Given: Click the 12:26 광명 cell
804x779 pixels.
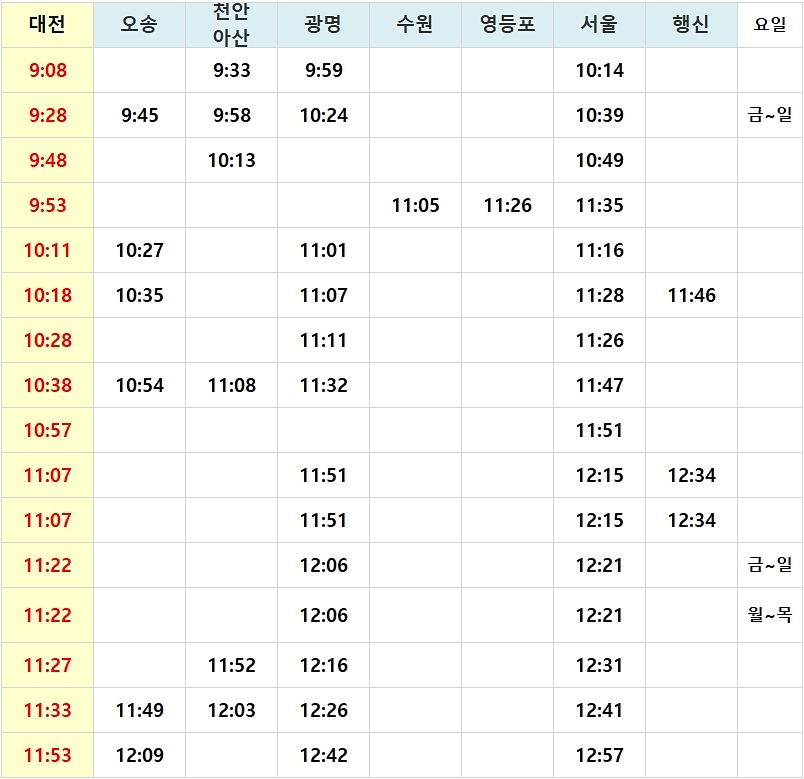Looking at the screenshot, I should pyautogui.click(x=323, y=710).
